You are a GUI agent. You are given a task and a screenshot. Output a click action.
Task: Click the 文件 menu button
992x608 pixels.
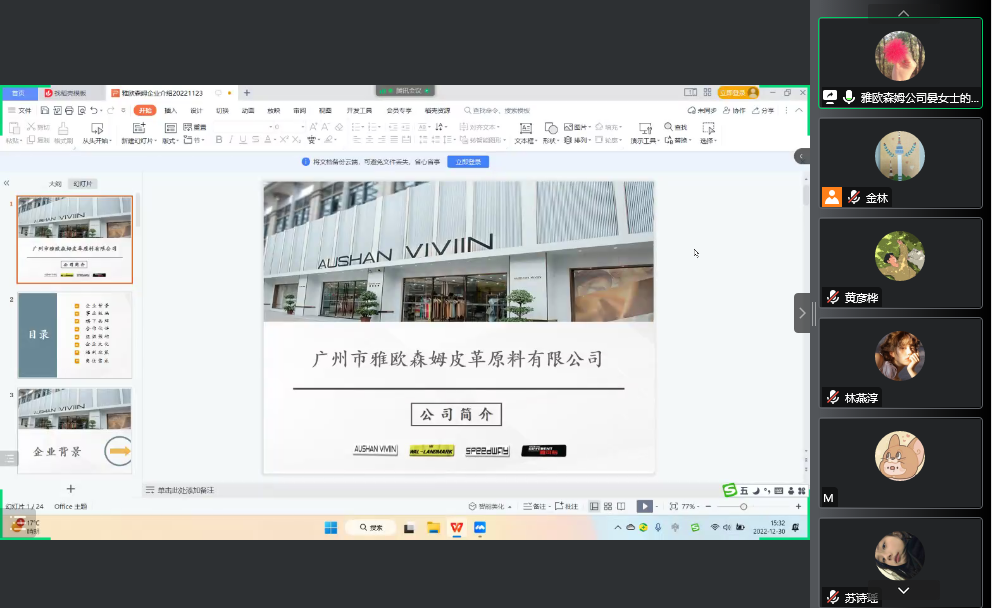[24, 109]
